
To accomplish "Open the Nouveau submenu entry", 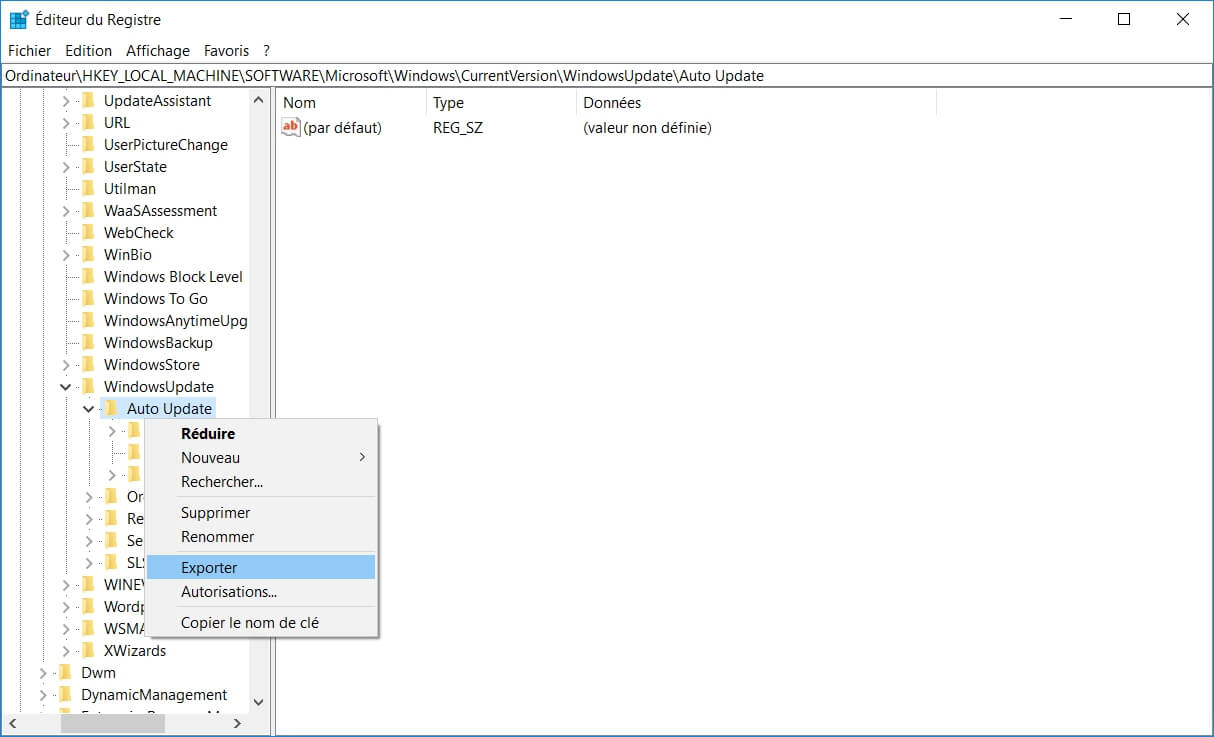I will point(261,457).
